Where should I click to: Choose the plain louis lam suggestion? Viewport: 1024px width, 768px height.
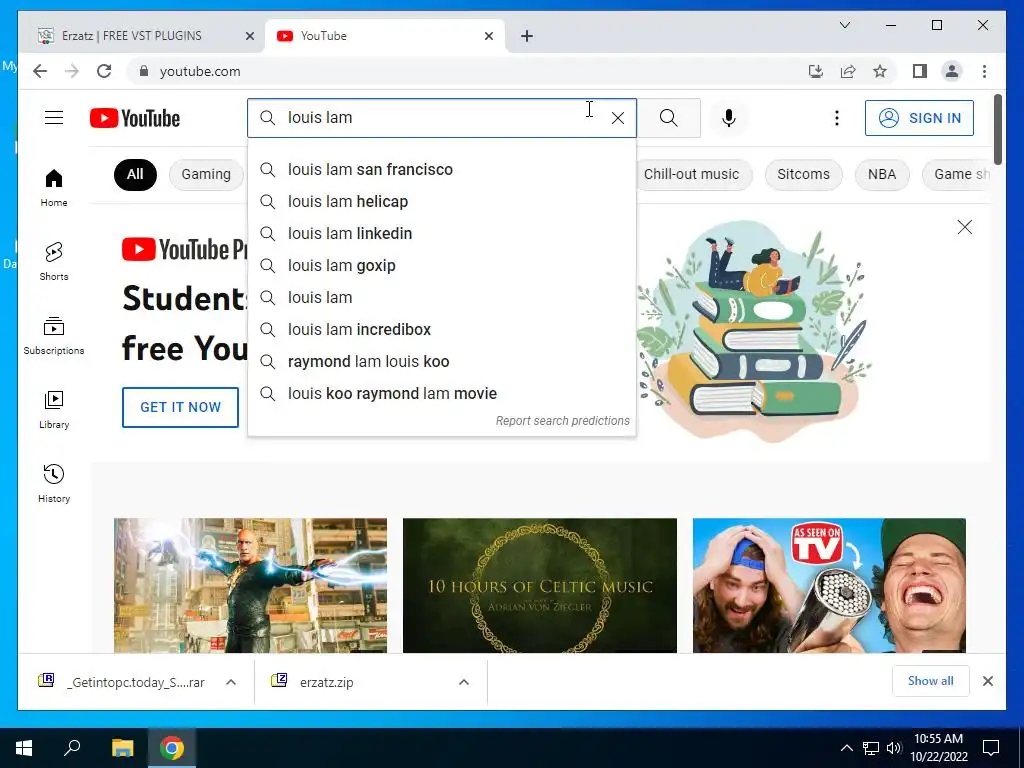442,298
